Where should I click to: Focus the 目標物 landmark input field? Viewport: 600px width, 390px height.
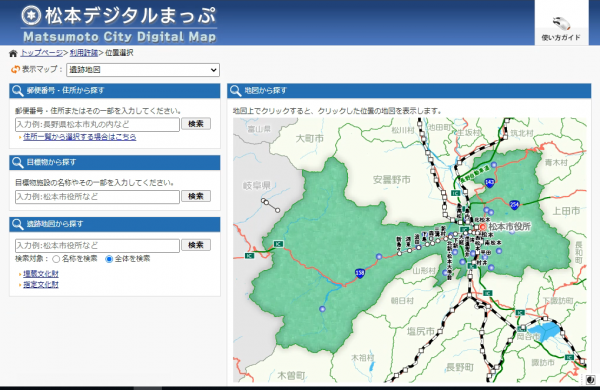(97, 197)
